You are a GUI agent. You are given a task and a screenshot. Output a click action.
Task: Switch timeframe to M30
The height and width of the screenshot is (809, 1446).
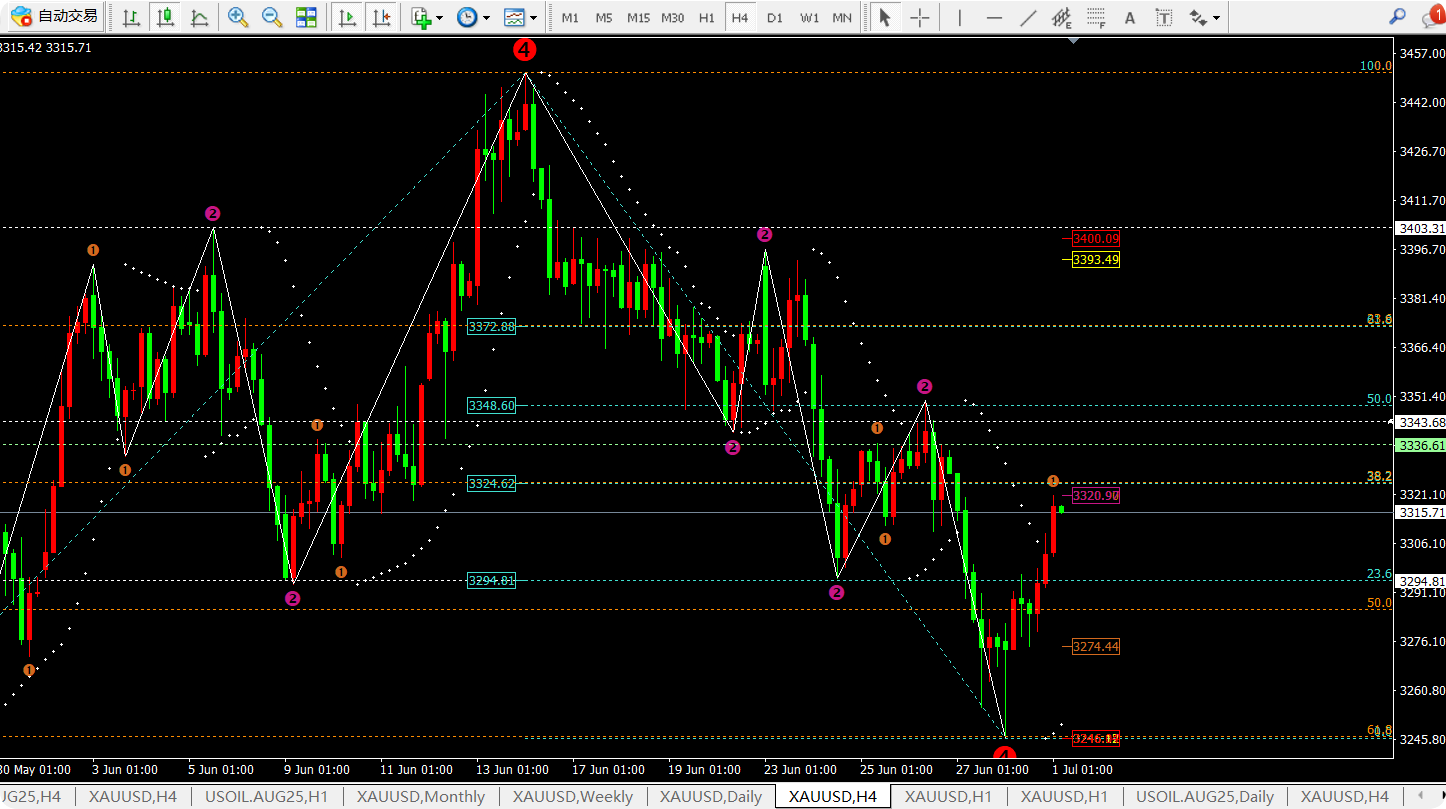pyautogui.click(x=673, y=18)
